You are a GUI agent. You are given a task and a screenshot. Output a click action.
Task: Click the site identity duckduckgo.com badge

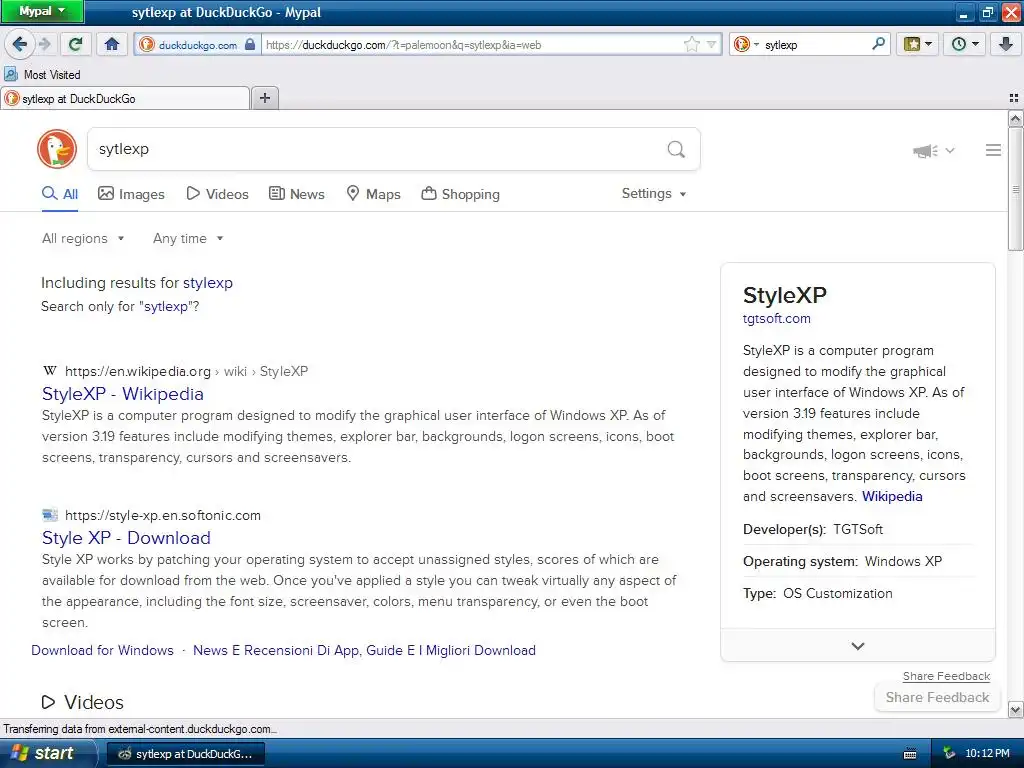coord(198,44)
